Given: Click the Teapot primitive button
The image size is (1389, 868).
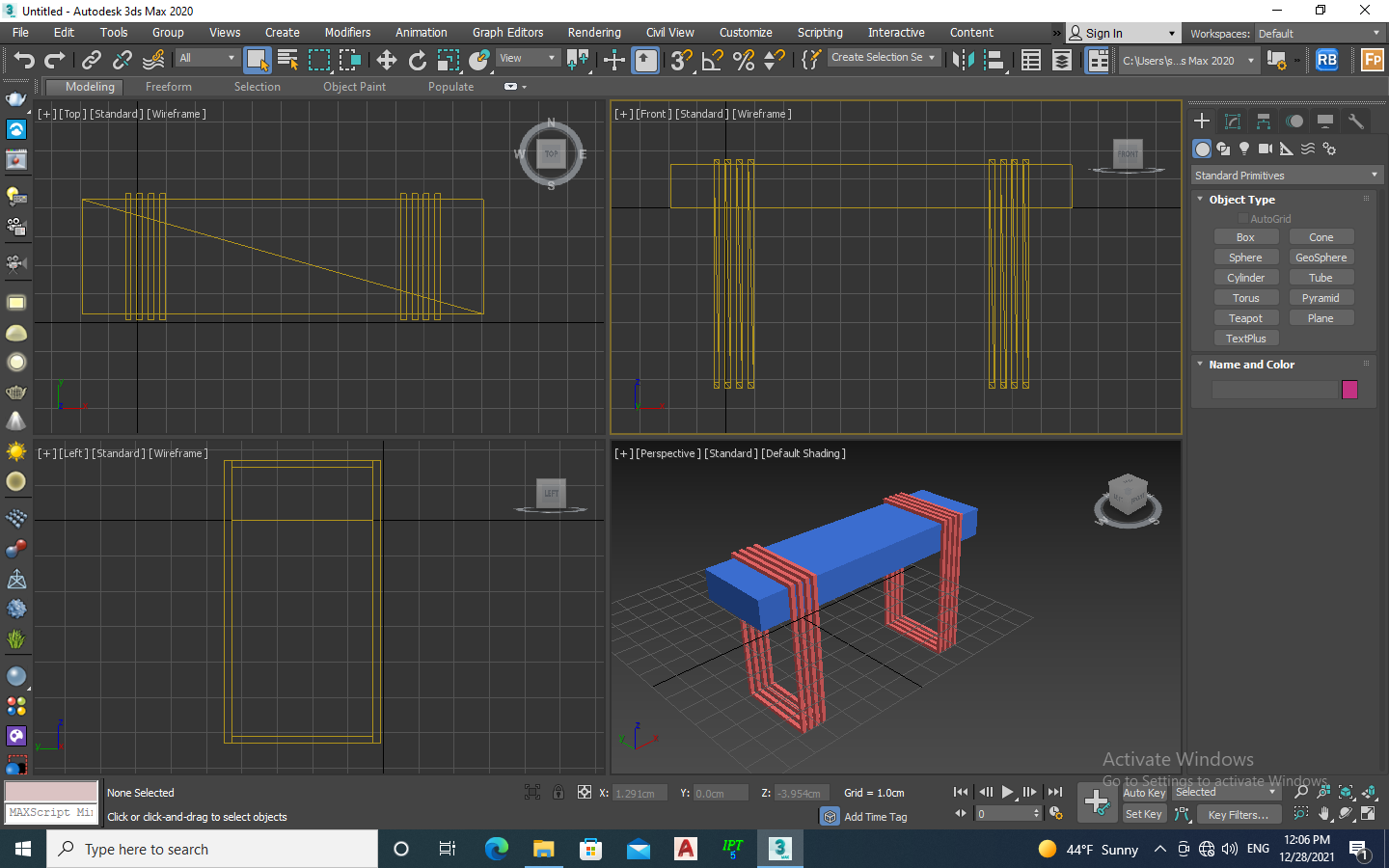Looking at the screenshot, I should (x=1245, y=318).
